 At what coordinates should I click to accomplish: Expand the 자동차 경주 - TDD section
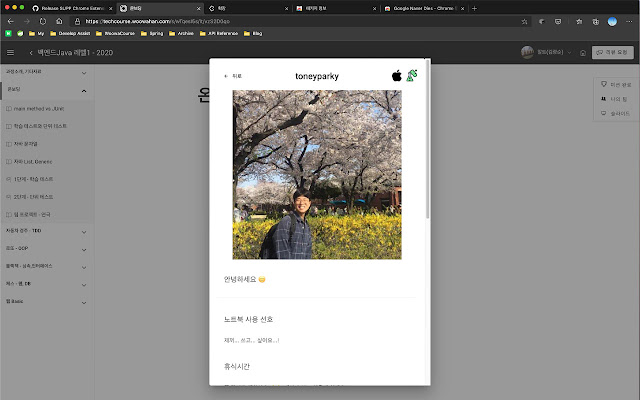coord(84,232)
